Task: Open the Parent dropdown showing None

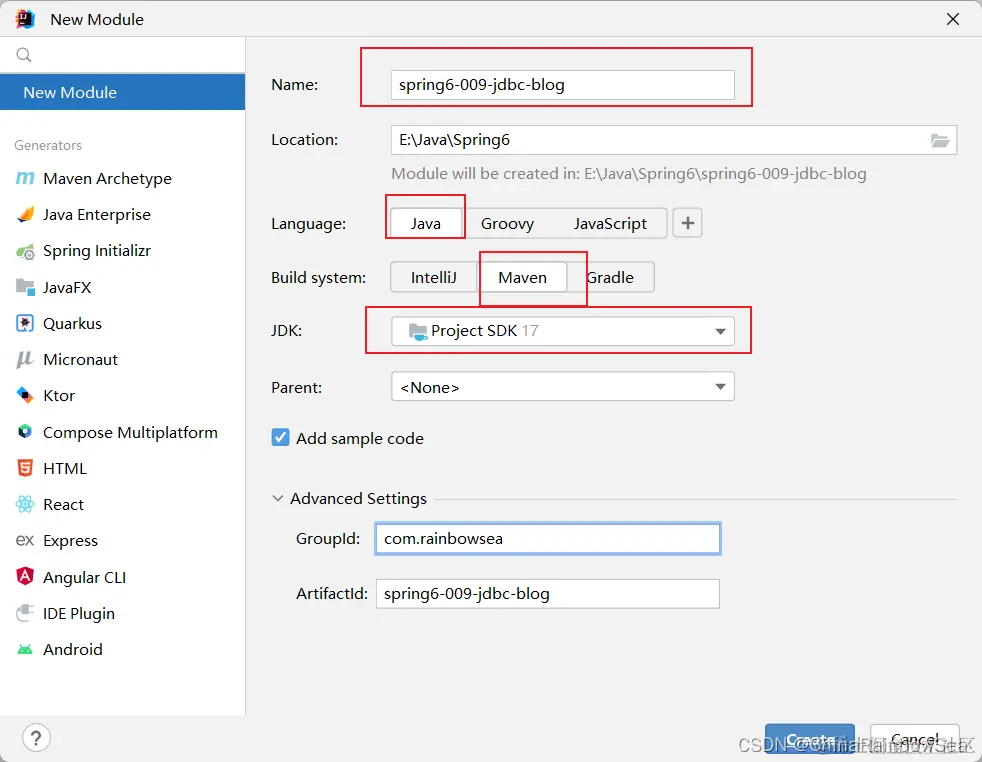Action: point(562,387)
